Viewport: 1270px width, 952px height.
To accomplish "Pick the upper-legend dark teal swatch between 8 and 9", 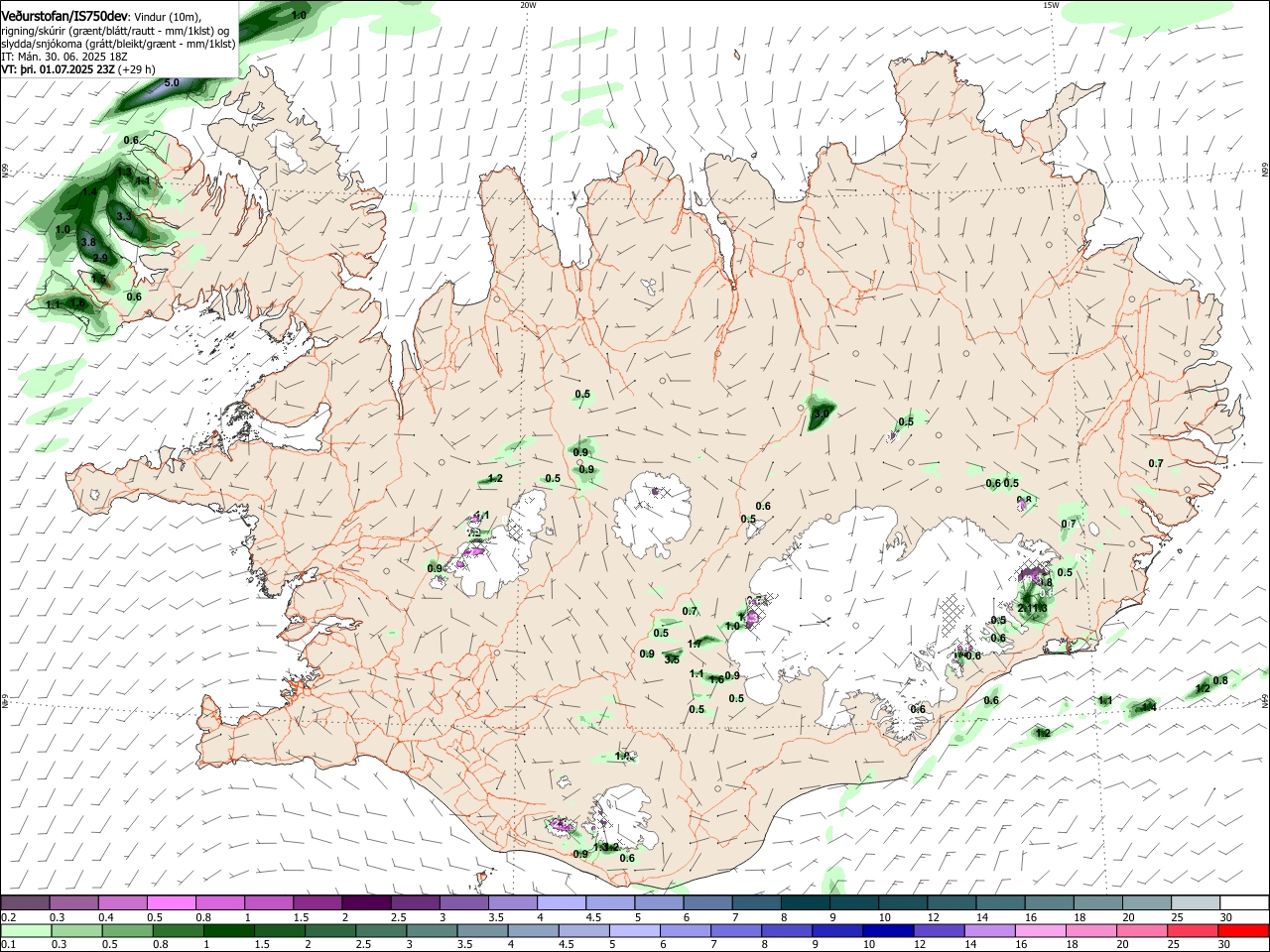I will pyautogui.click(x=805, y=903).
